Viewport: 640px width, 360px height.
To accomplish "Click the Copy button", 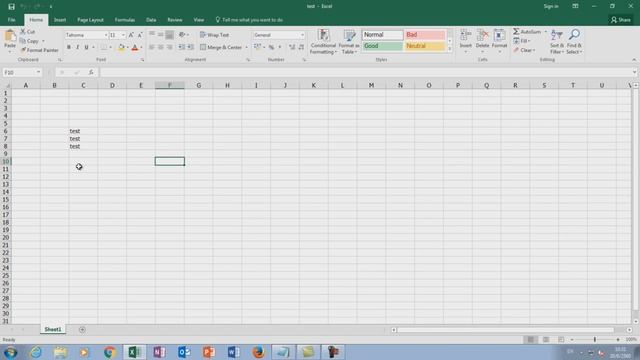I will (29, 41).
